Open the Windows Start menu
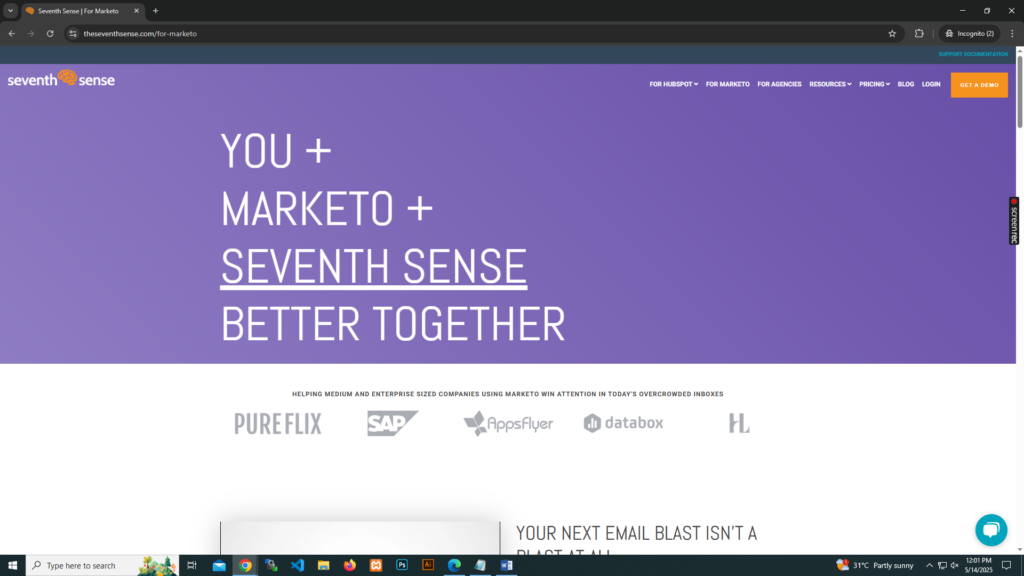 point(12,566)
